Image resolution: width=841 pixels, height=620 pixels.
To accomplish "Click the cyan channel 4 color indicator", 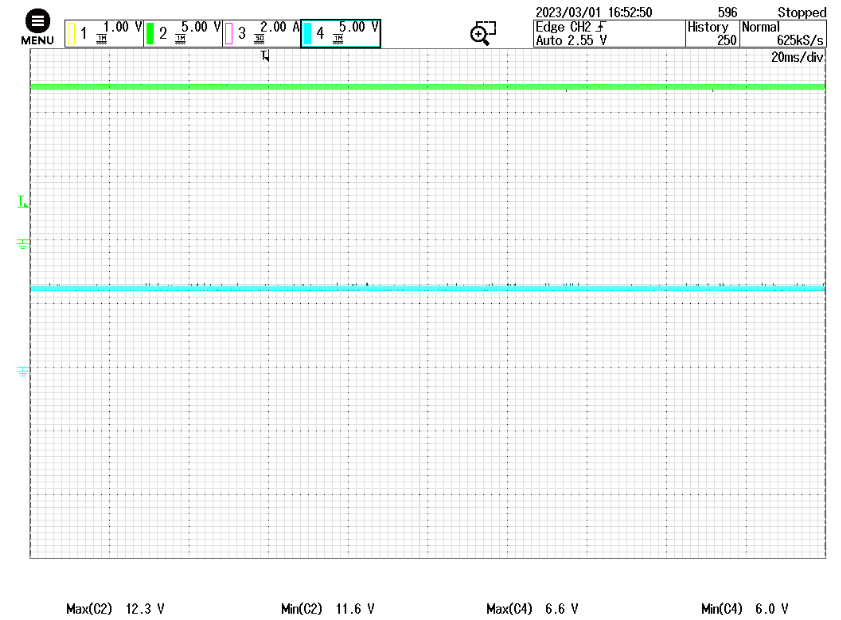I will (307, 33).
